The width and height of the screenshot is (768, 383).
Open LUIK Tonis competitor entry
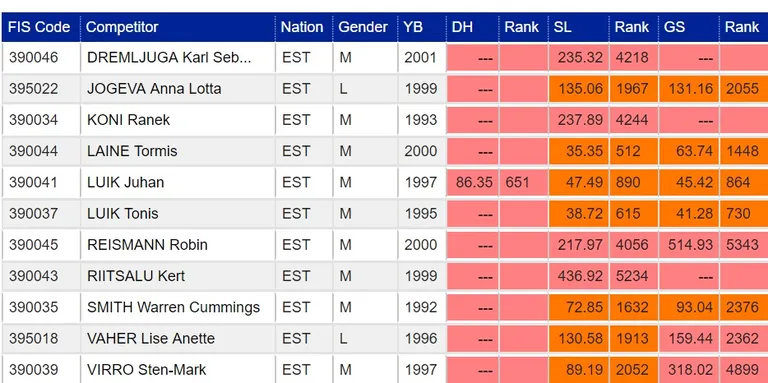tap(122, 214)
